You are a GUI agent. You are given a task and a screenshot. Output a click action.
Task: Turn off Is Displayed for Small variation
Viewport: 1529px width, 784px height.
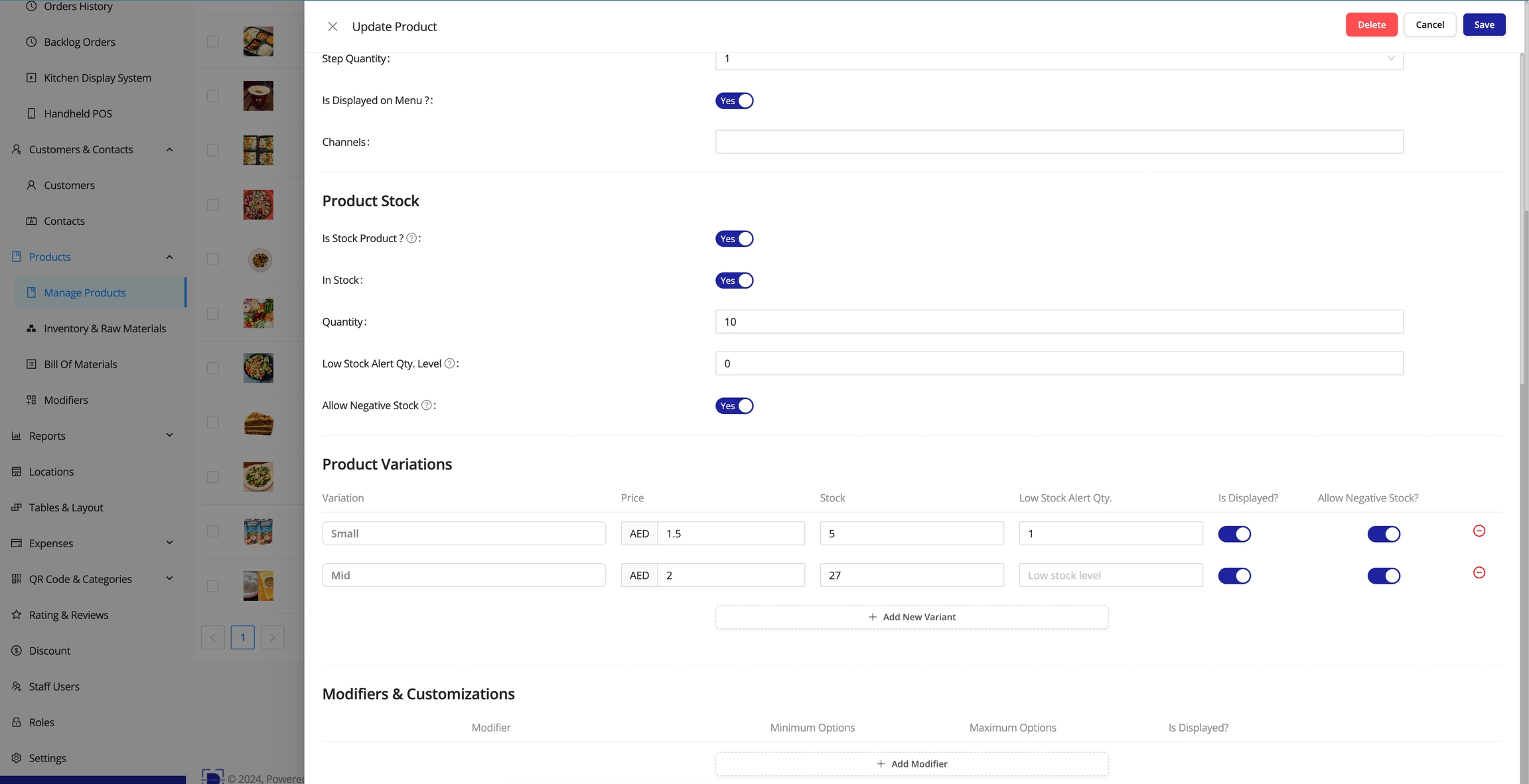(1234, 534)
